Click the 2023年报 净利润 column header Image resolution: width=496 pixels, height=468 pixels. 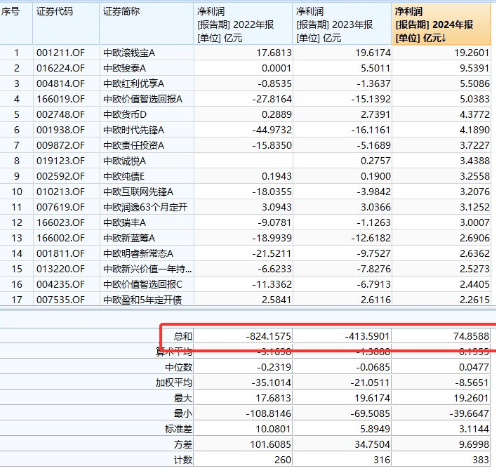tap(342, 24)
